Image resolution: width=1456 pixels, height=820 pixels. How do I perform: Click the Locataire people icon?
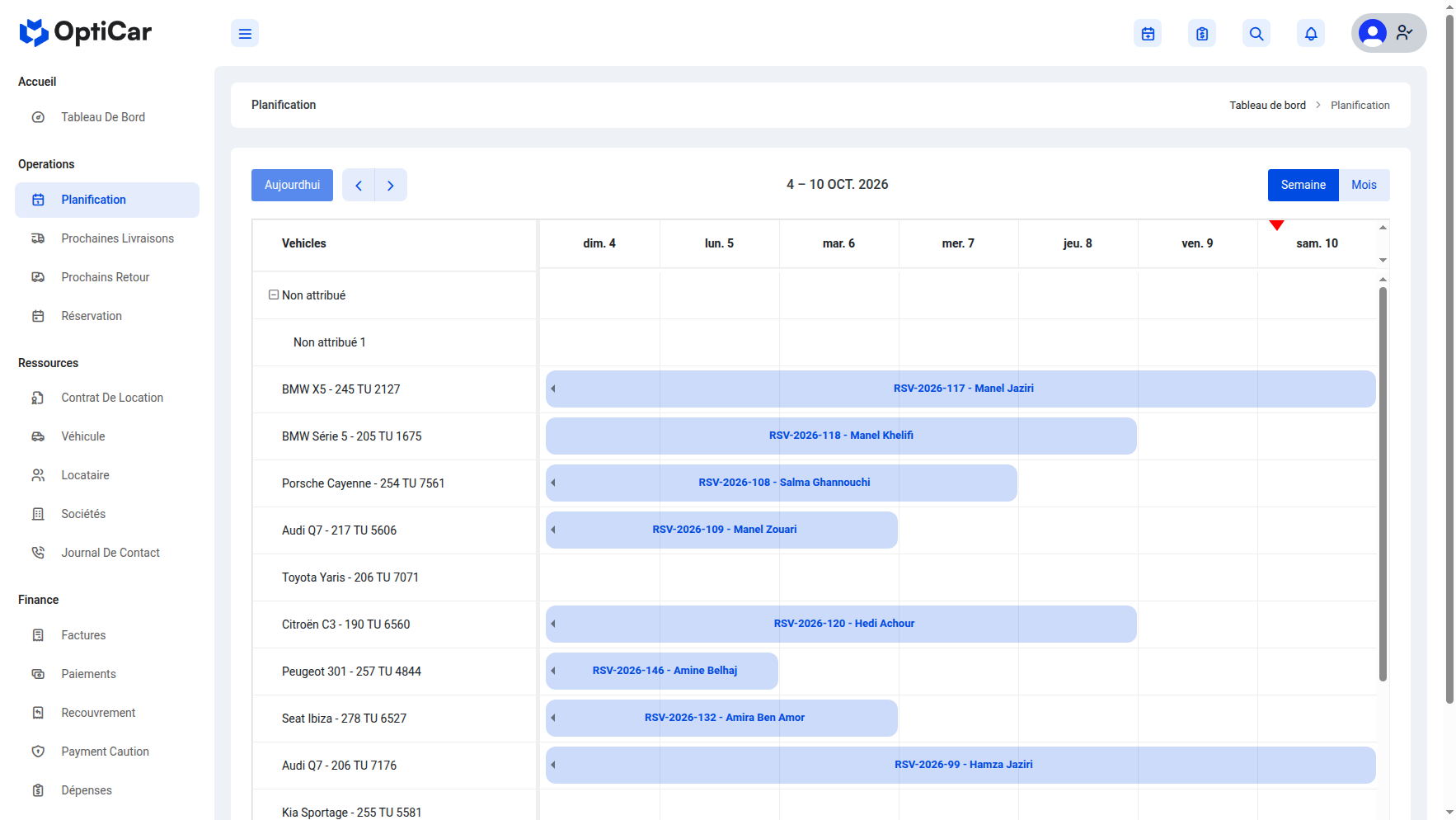point(38,475)
